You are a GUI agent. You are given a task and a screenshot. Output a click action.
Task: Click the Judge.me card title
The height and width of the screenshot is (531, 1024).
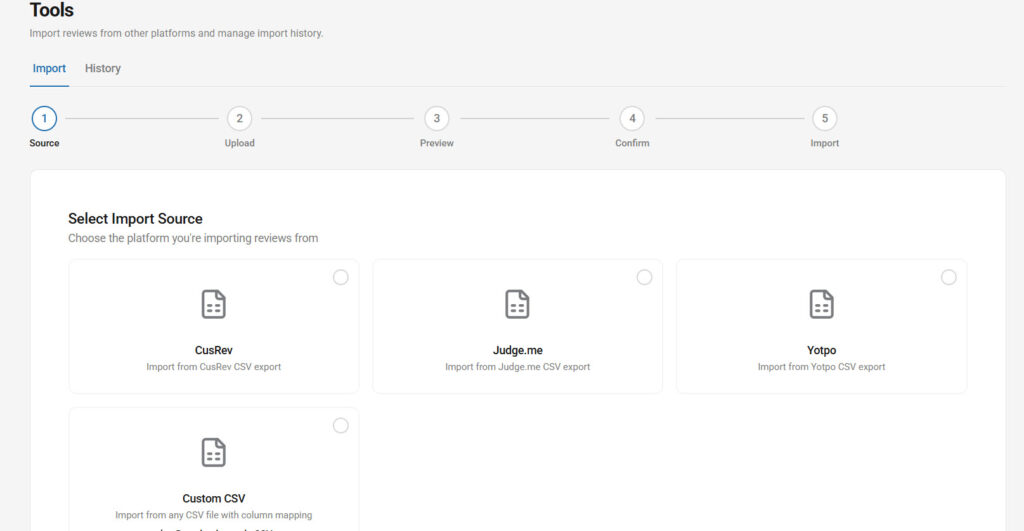tap(517, 350)
